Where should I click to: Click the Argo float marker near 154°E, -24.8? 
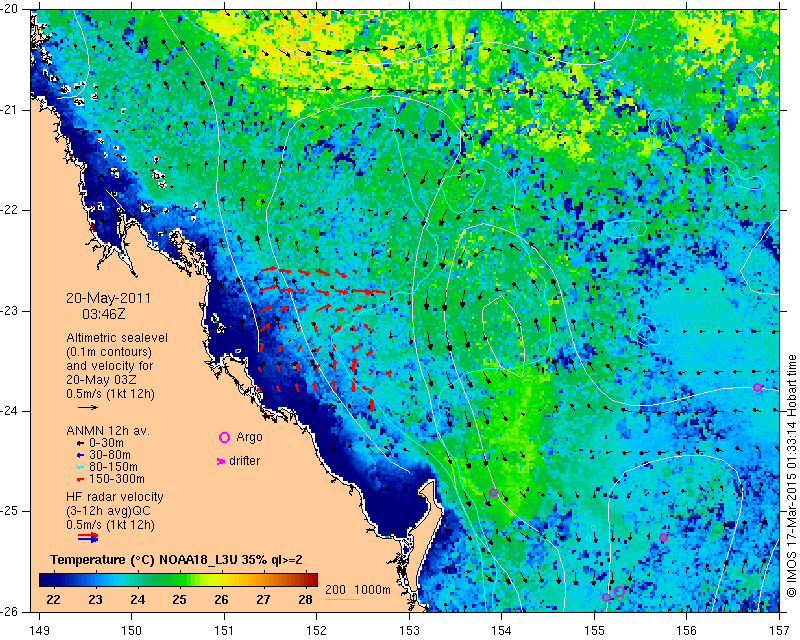coord(493,493)
